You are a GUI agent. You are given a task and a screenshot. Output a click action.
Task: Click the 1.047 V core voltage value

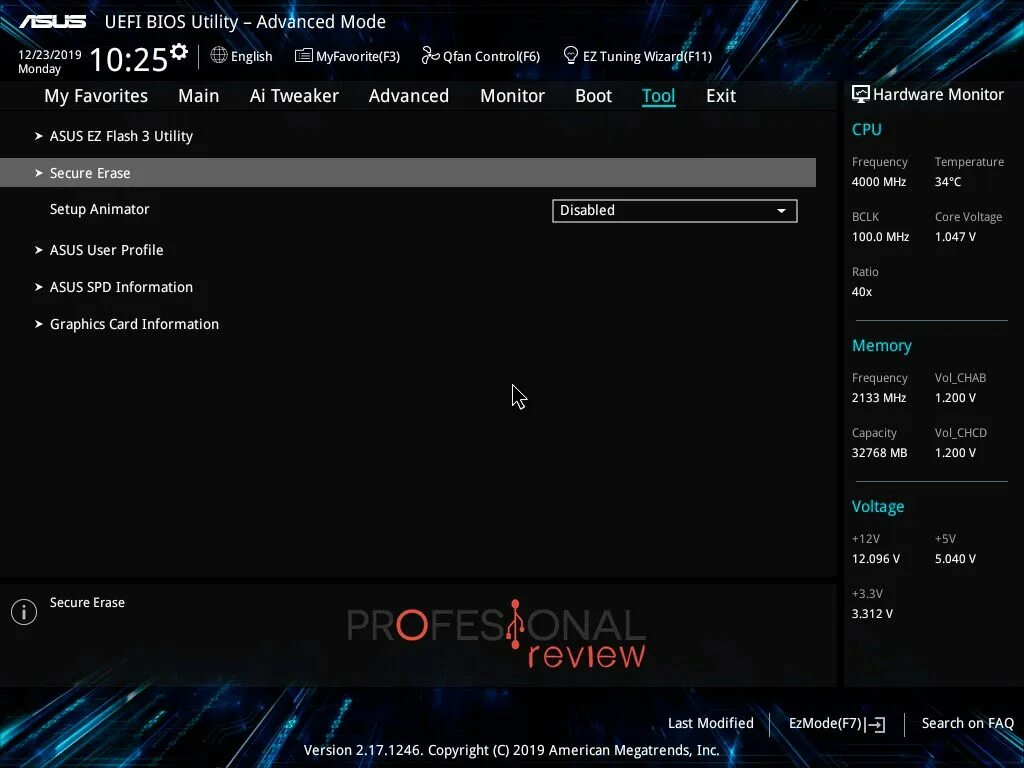pyautogui.click(x=955, y=237)
